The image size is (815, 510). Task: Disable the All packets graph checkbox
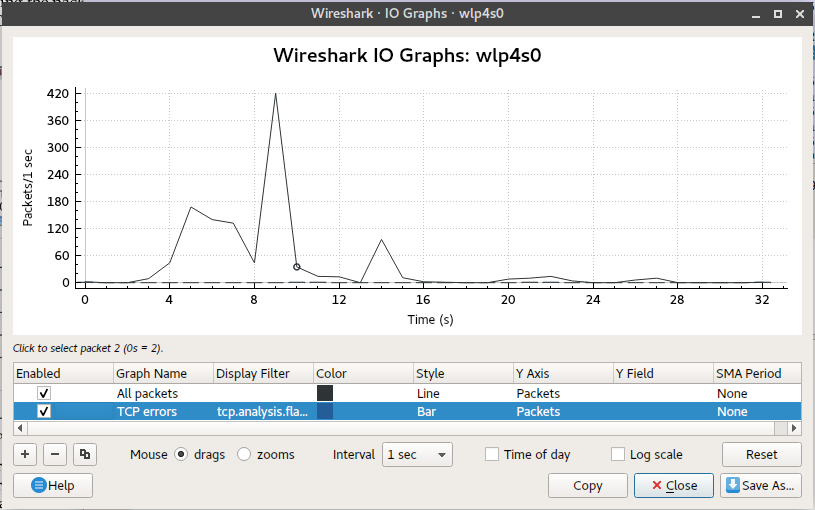coord(44,394)
